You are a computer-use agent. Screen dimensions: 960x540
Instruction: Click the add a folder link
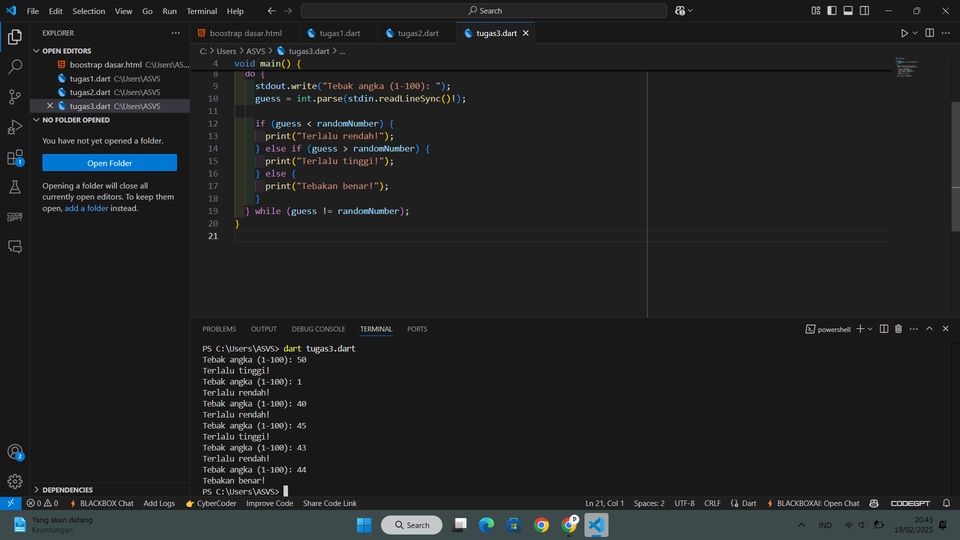click(86, 208)
